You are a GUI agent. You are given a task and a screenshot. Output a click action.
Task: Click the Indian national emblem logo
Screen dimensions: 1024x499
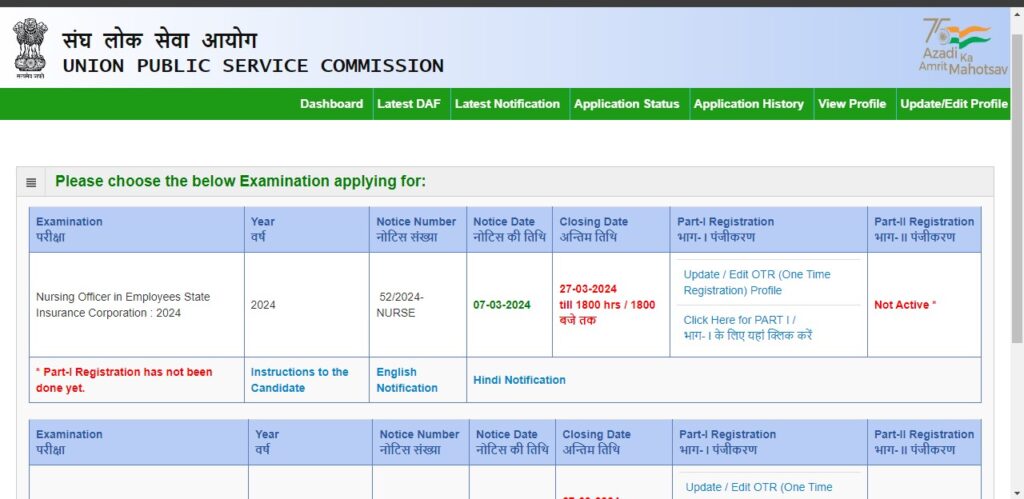pos(30,48)
